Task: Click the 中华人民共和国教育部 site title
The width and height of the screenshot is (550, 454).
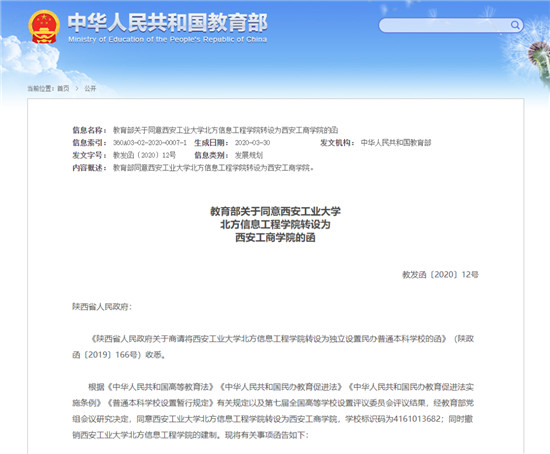Action: tap(167, 22)
